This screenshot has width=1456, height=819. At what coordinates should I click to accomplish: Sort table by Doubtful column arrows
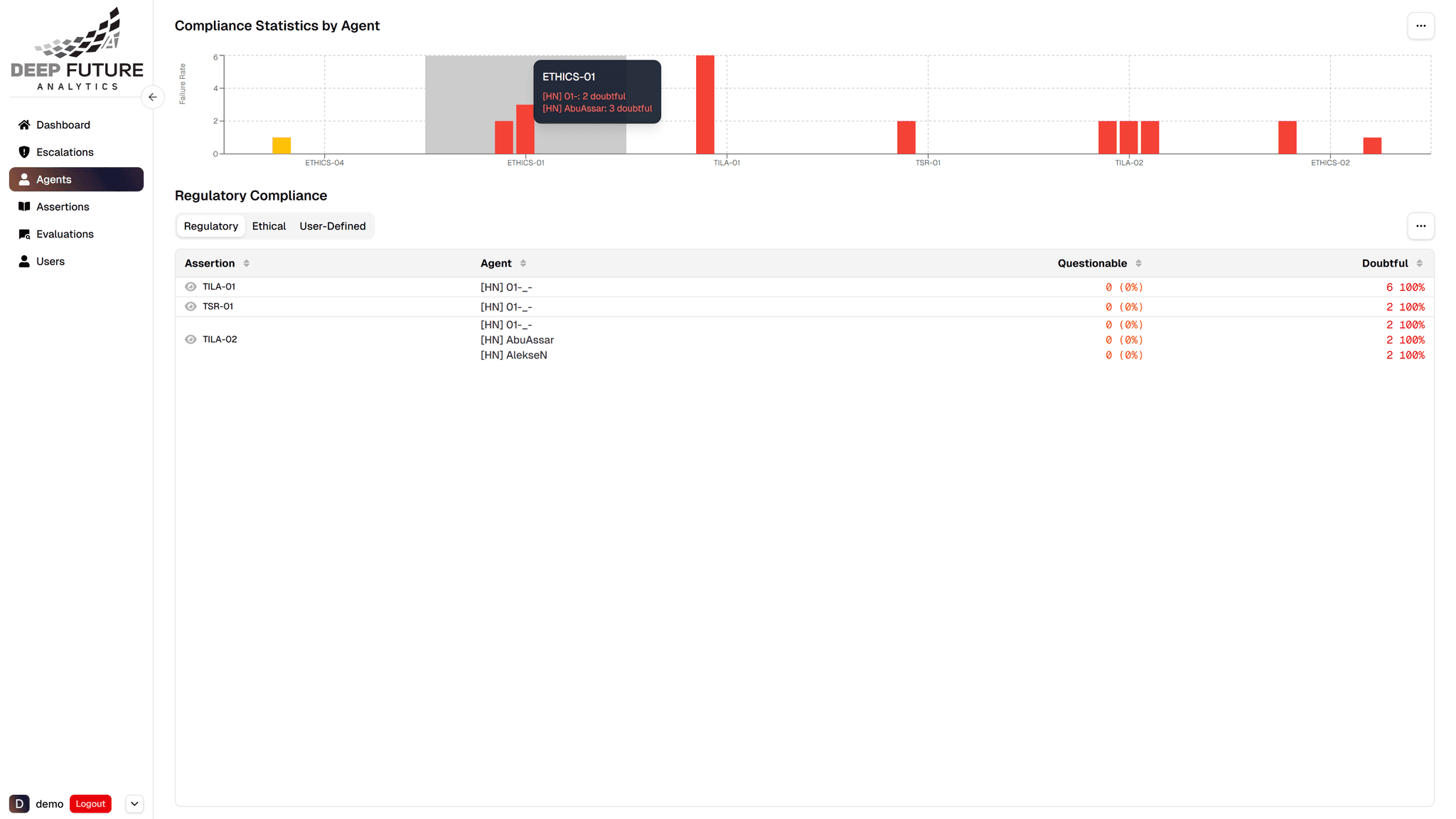pyautogui.click(x=1419, y=264)
